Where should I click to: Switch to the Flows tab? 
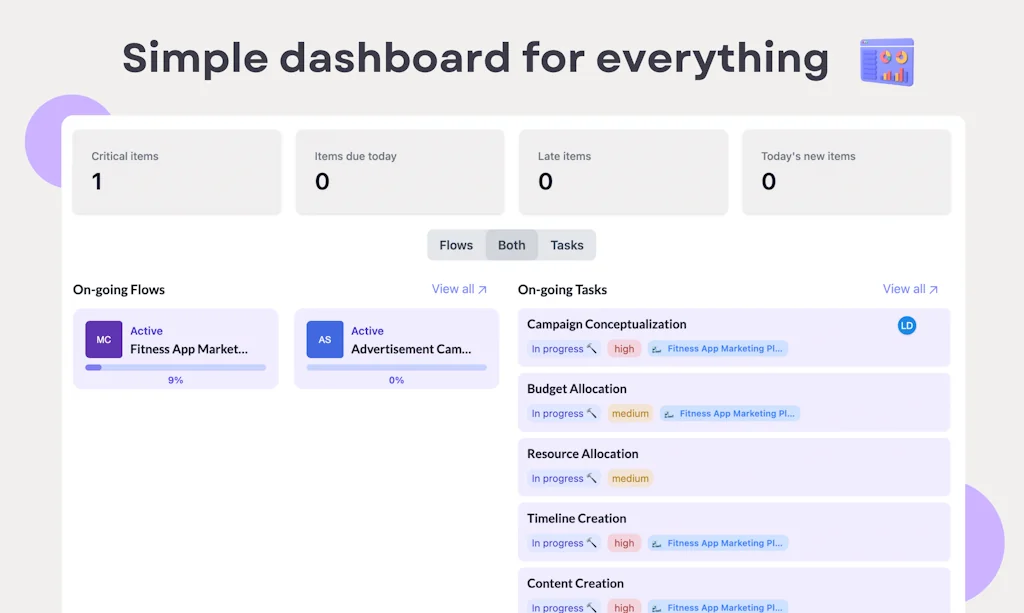tap(456, 245)
